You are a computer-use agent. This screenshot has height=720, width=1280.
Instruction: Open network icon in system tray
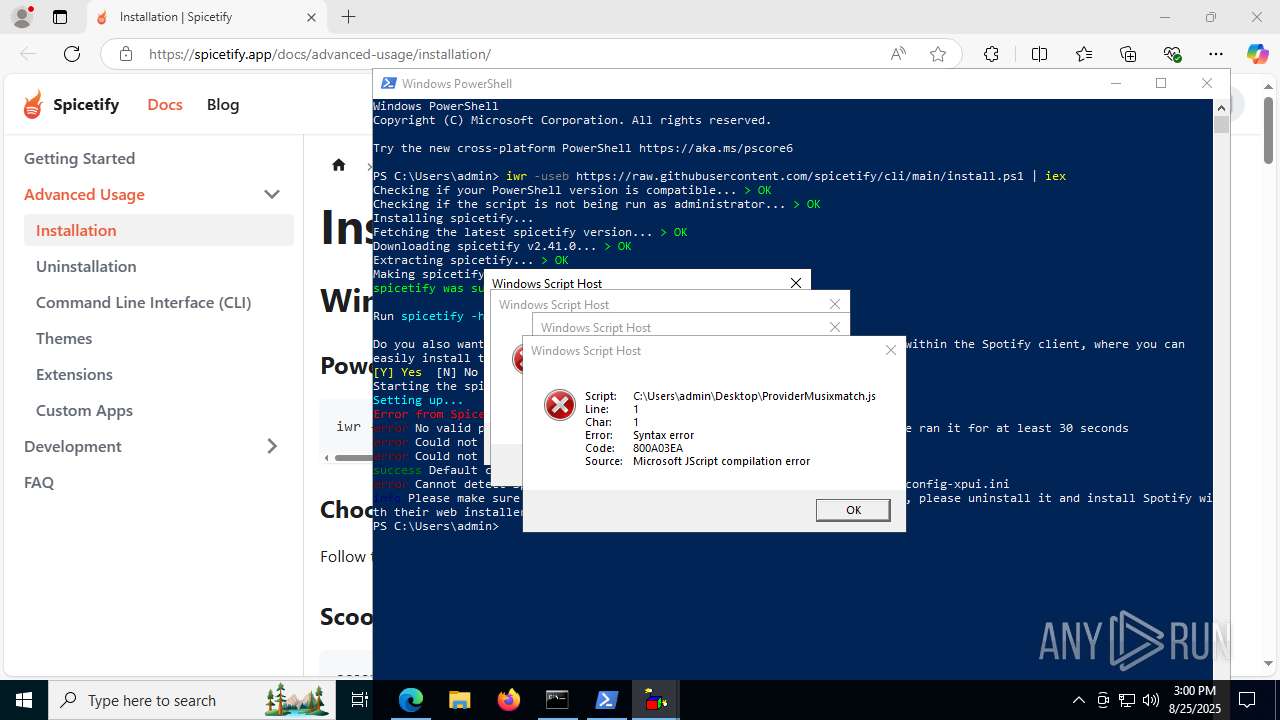1127,700
